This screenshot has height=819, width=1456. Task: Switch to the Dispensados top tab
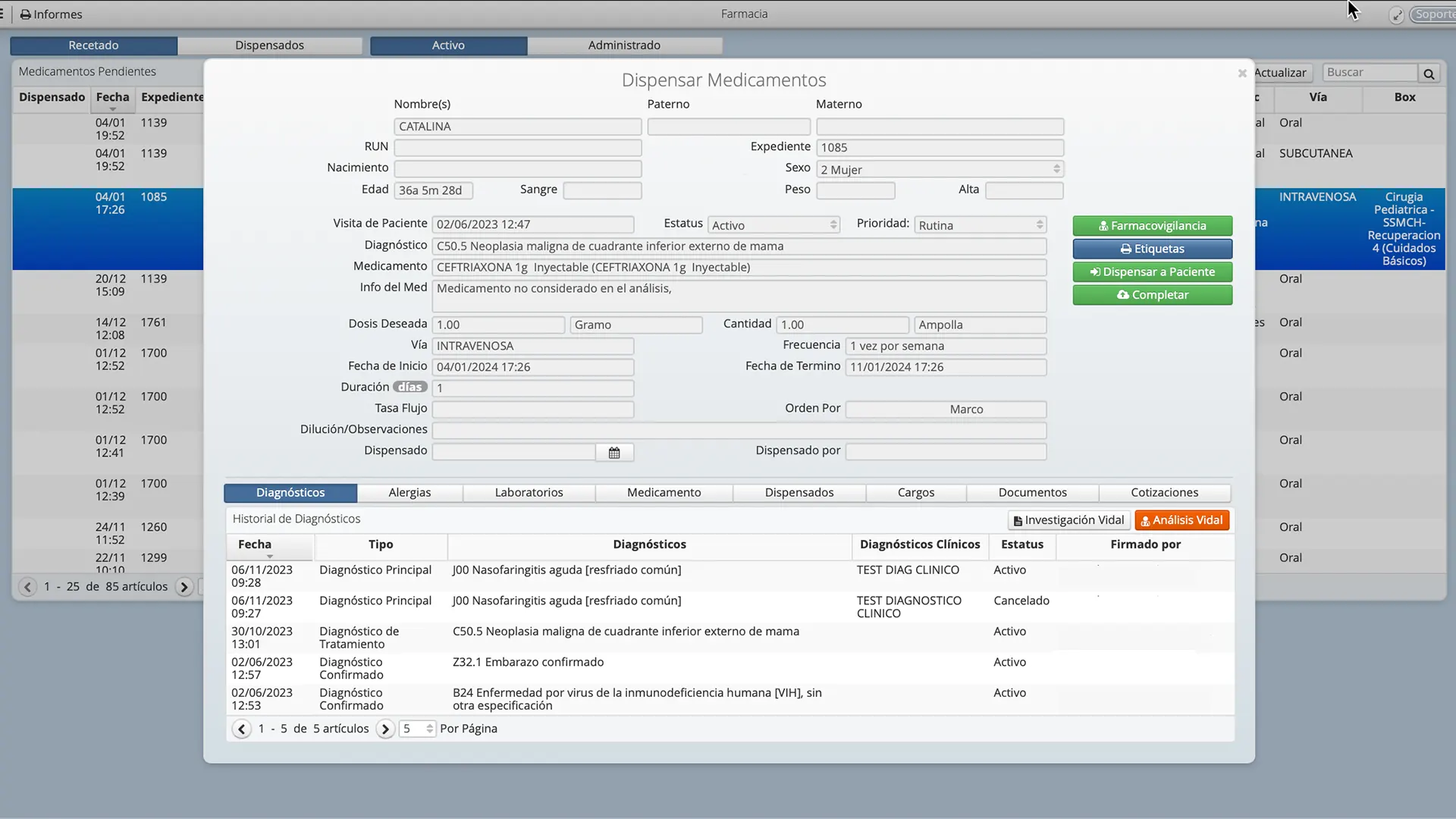pos(269,45)
